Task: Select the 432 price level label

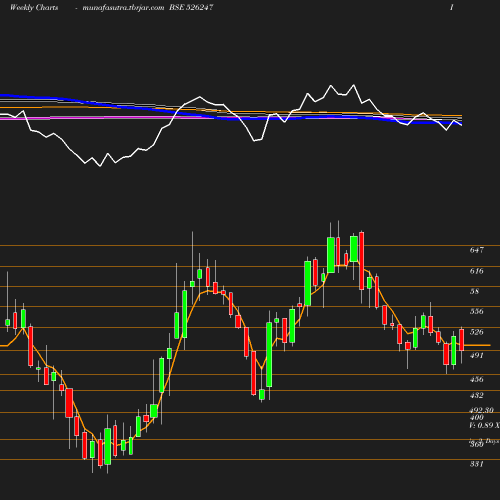Action: 476,395
